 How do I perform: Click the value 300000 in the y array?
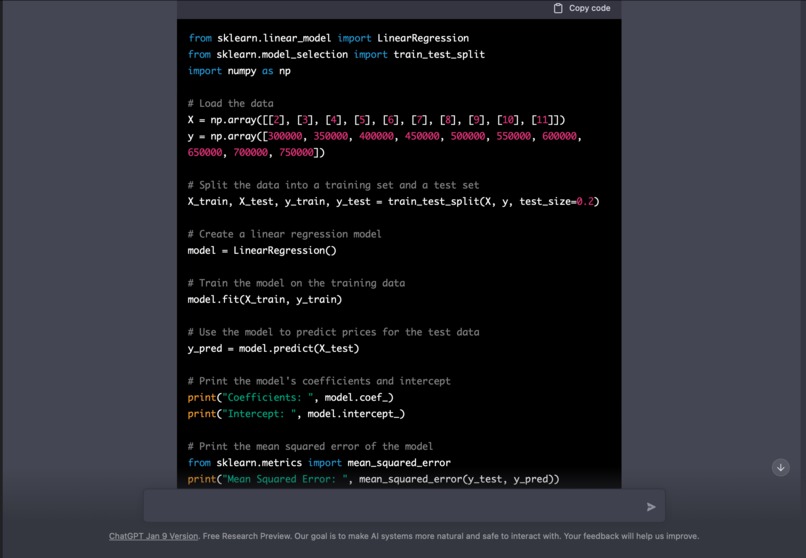[285, 136]
